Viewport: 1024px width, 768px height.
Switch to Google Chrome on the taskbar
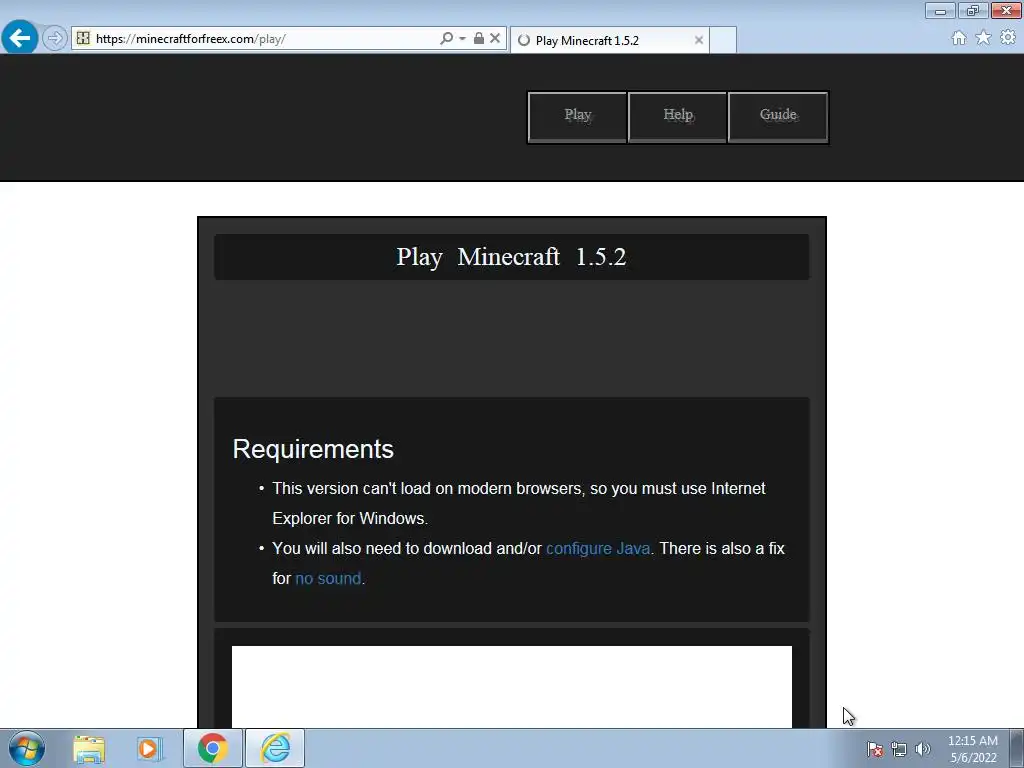[x=213, y=748]
